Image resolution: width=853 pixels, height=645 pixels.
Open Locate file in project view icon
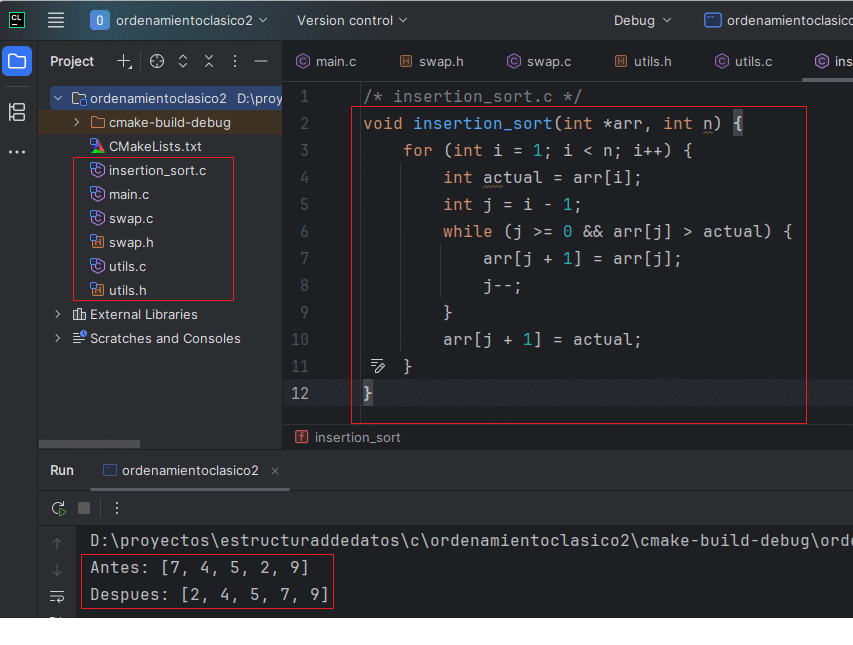coord(156,61)
